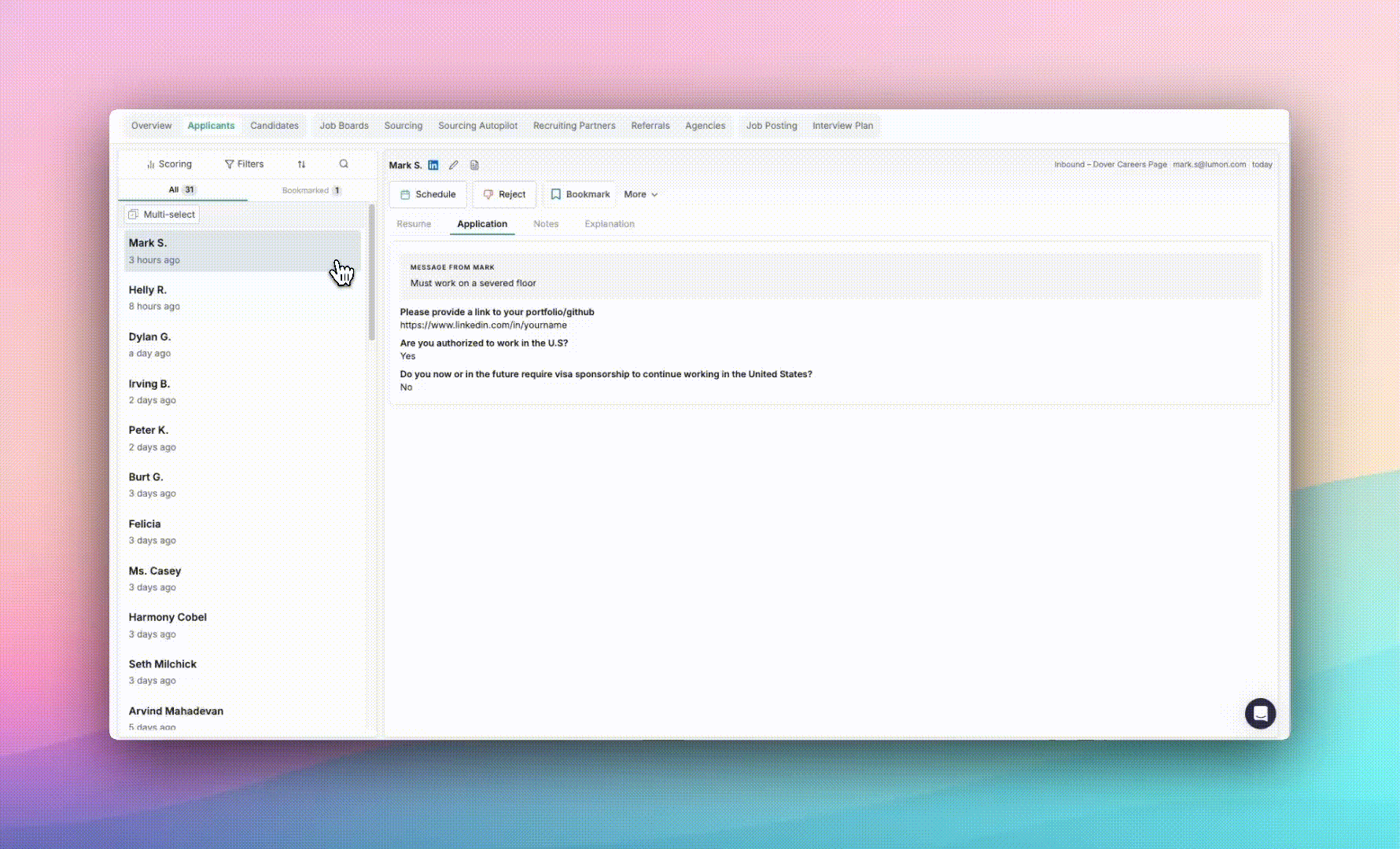This screenshot has height=849, width=1400.
Task: Click the pencil edit icon beside Mark S.
Action: coord(453,165)
